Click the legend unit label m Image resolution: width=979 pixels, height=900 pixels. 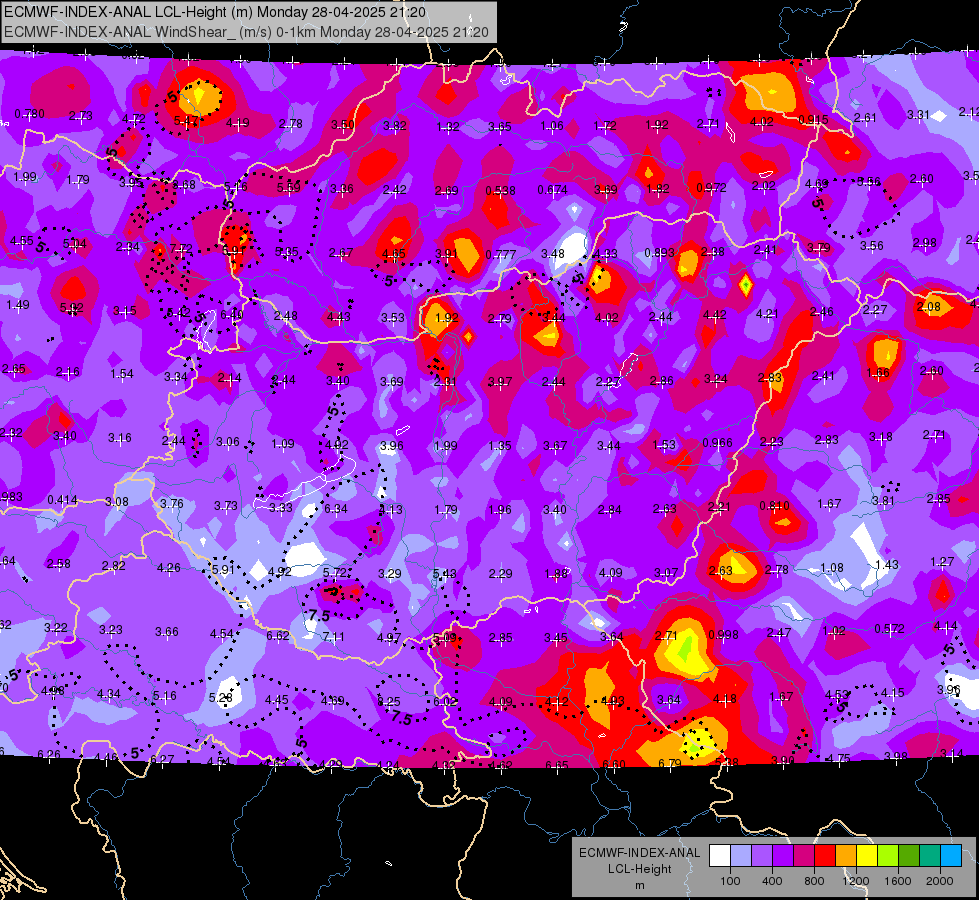point(639,886)
